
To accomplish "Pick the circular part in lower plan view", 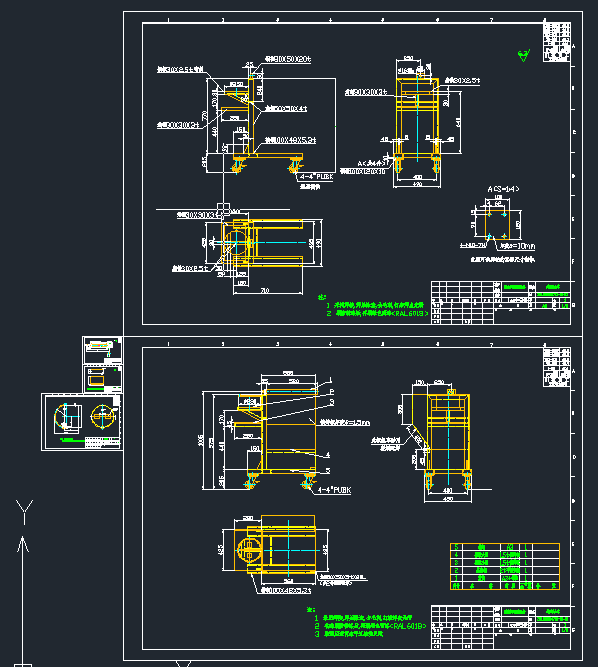I will click(249, 550).
